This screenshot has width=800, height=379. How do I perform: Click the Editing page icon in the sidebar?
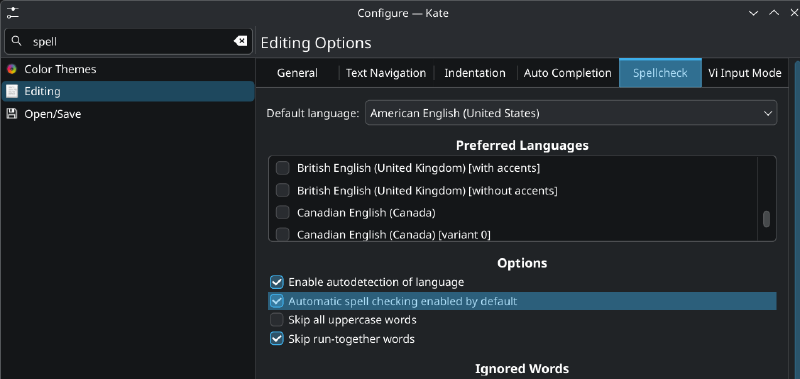pos(12,91)
